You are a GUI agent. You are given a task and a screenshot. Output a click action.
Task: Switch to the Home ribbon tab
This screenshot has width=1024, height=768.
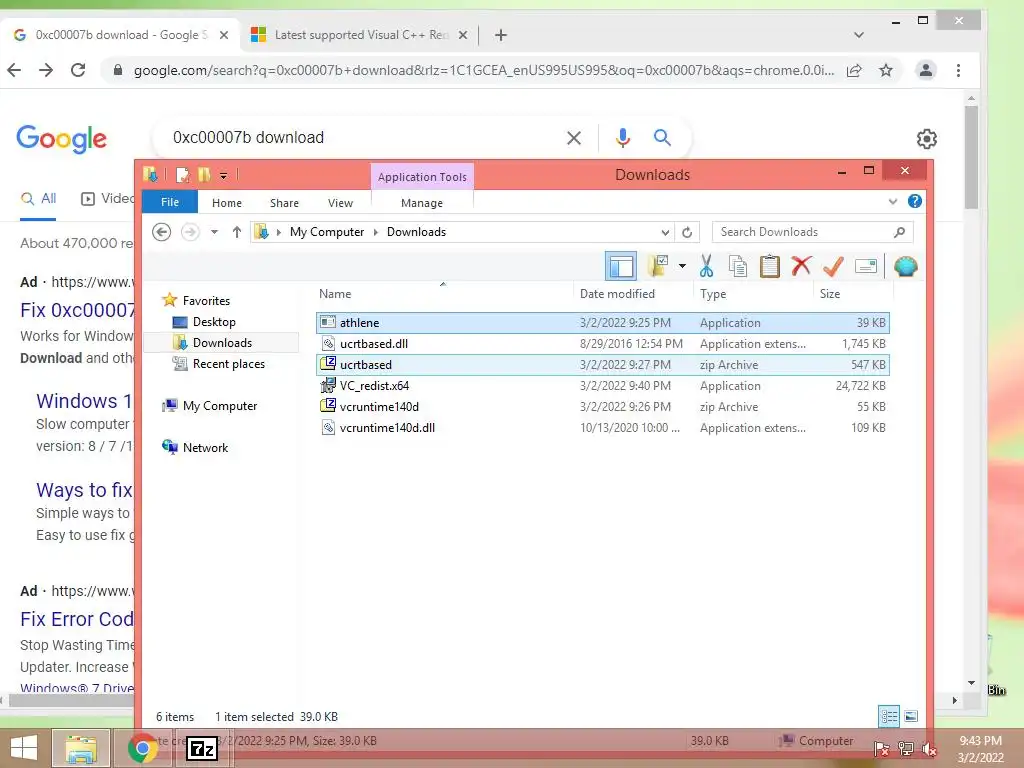click(x=227, y=203)
